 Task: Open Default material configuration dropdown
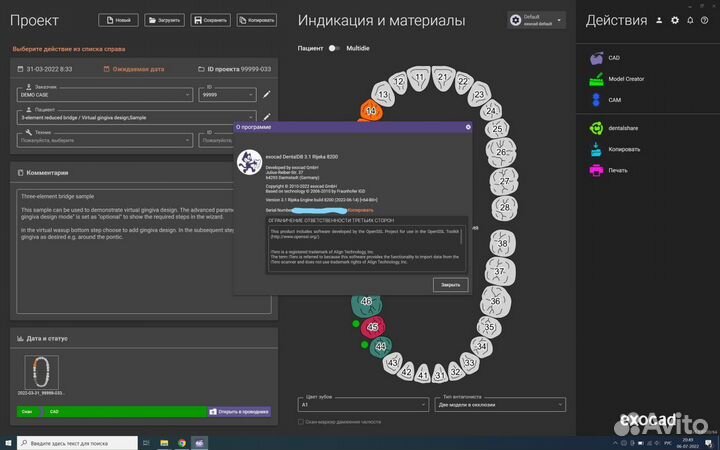point(536,20)
